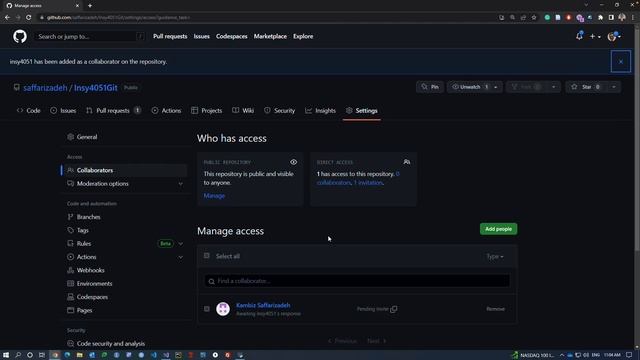Click the Search or jump to field
This screenshot has width=640, height=360.
coord(89,36)
